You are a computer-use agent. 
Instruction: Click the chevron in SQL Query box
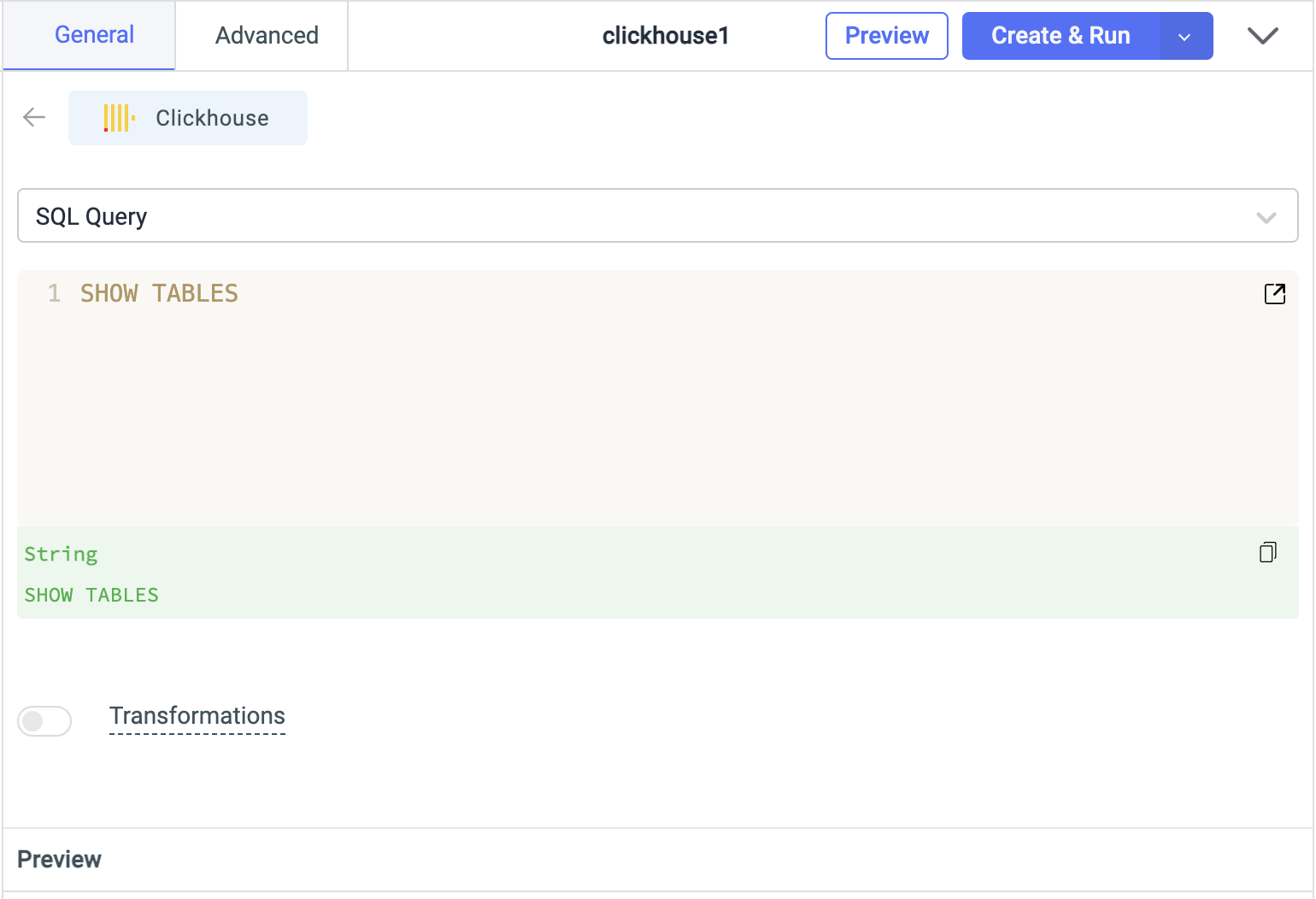click(1266, 217)
